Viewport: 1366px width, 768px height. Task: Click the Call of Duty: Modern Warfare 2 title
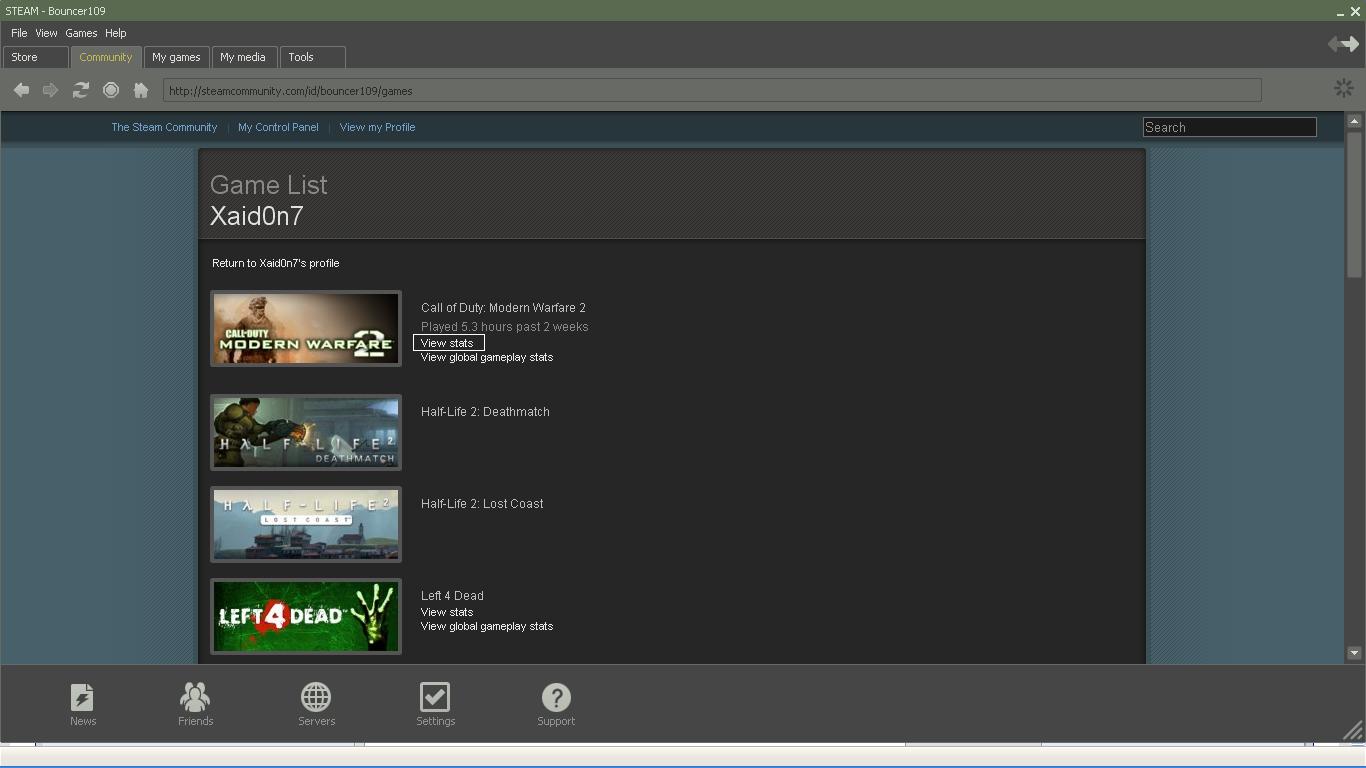point(503,308)
